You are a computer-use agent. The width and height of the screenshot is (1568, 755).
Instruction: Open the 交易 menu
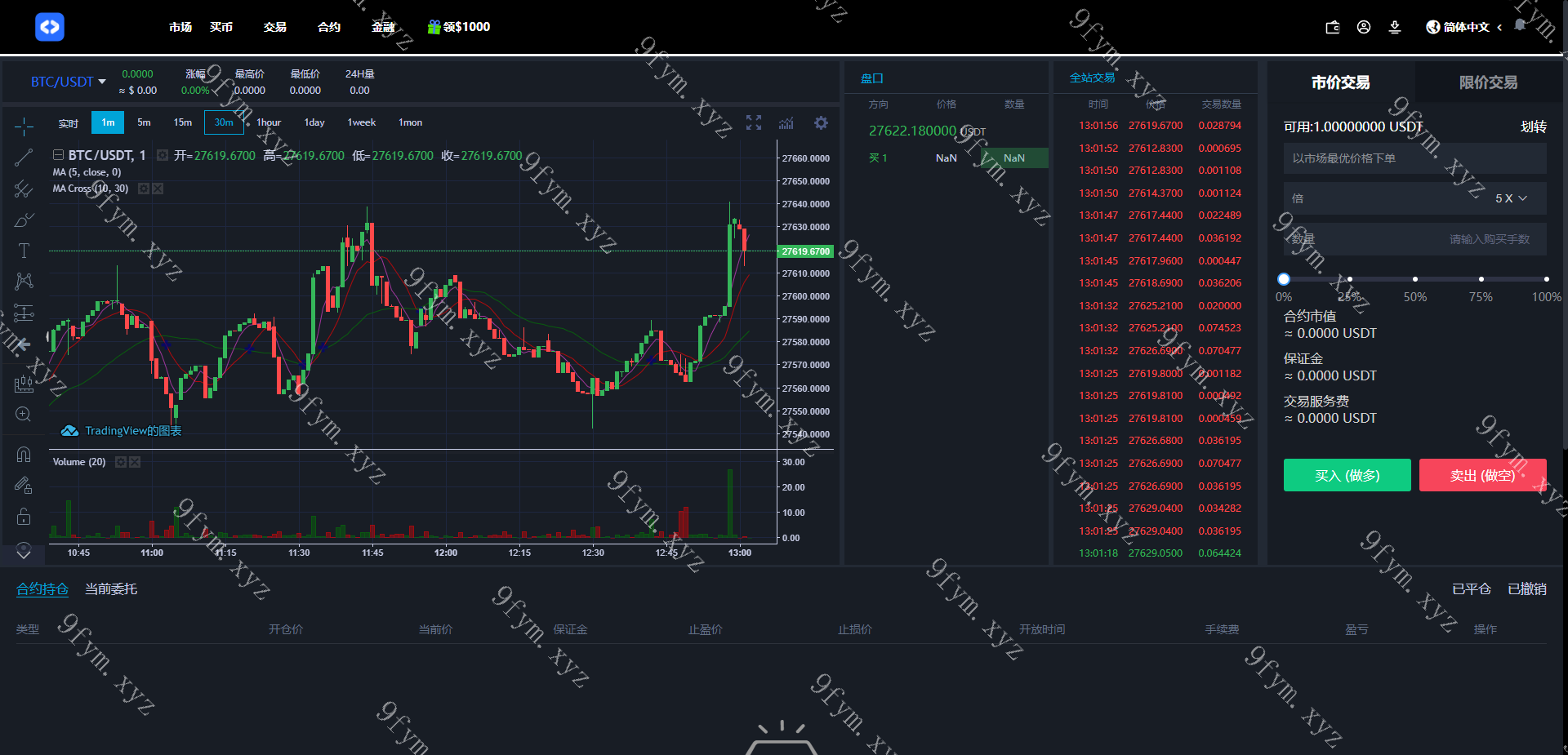[x=275, y=27]
